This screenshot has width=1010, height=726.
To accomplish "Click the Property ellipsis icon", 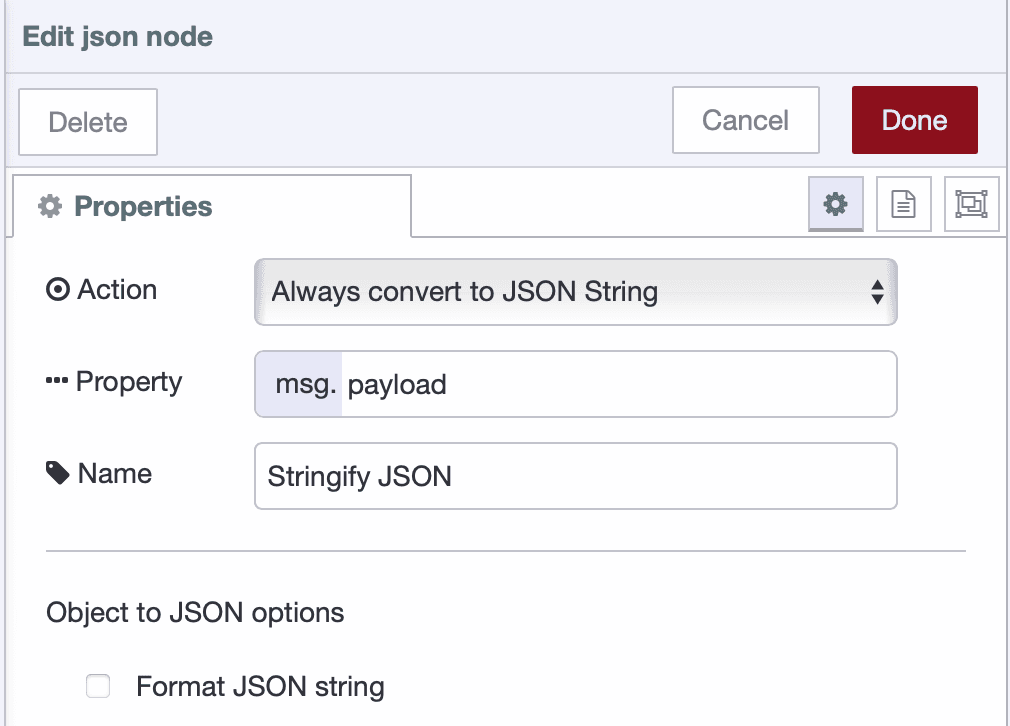I will pos(58,381).
